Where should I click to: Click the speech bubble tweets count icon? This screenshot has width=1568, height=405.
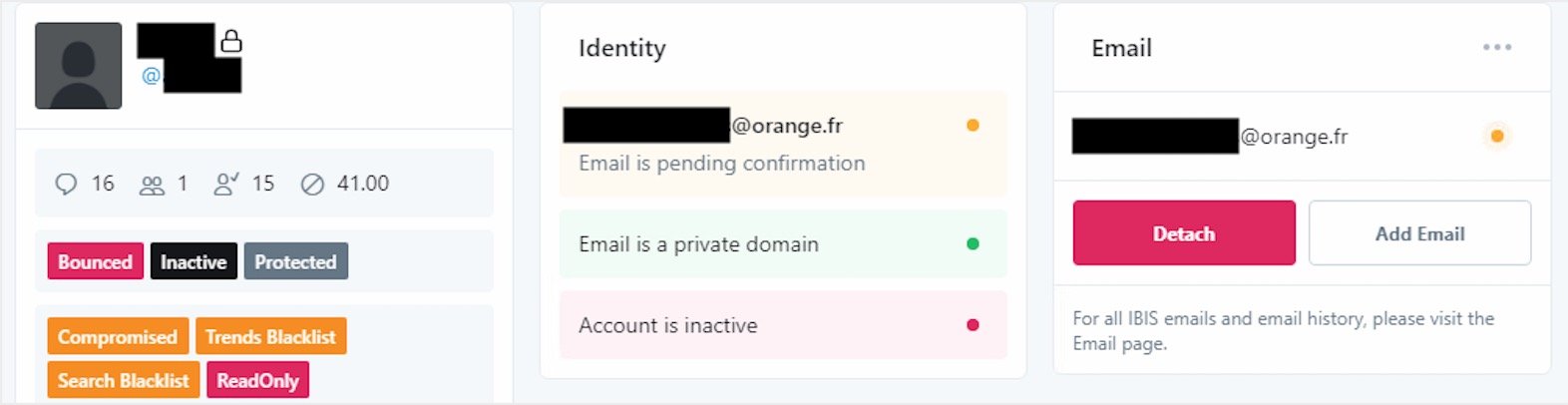[66, 185]
